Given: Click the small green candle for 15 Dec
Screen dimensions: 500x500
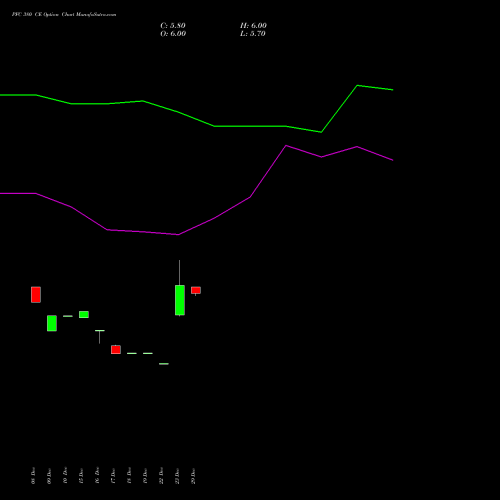Looking at the screenshot, I should point(84,314).
